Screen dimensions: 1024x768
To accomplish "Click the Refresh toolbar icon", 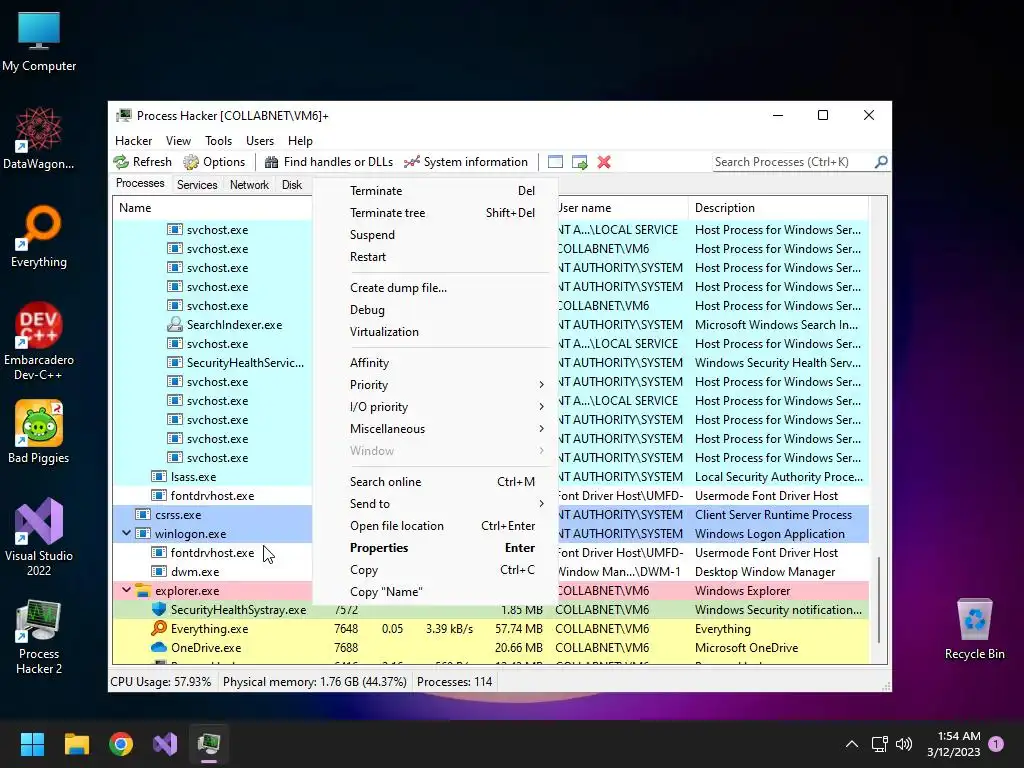I will [121, 162].
